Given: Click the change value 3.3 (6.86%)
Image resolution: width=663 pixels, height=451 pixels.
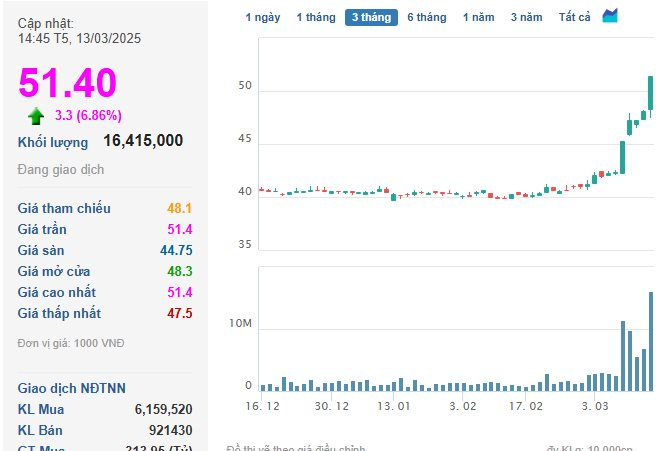Looking at the screenshot, I should point(88,115).
